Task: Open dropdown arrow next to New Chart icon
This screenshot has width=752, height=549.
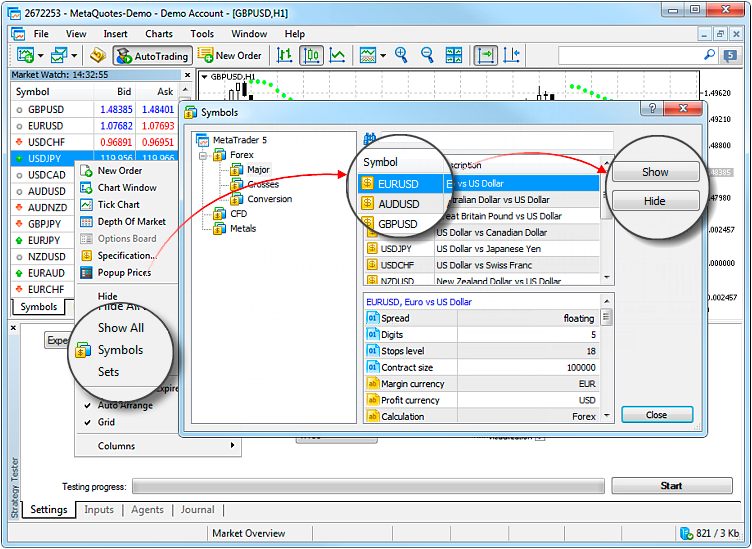Action: [x=41, y=56]
